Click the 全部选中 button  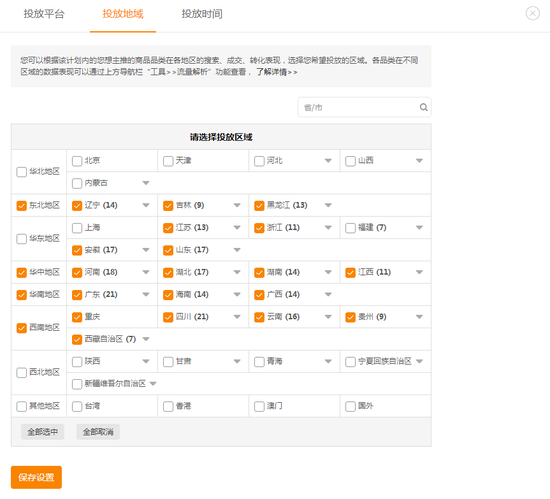click(42, 432)
